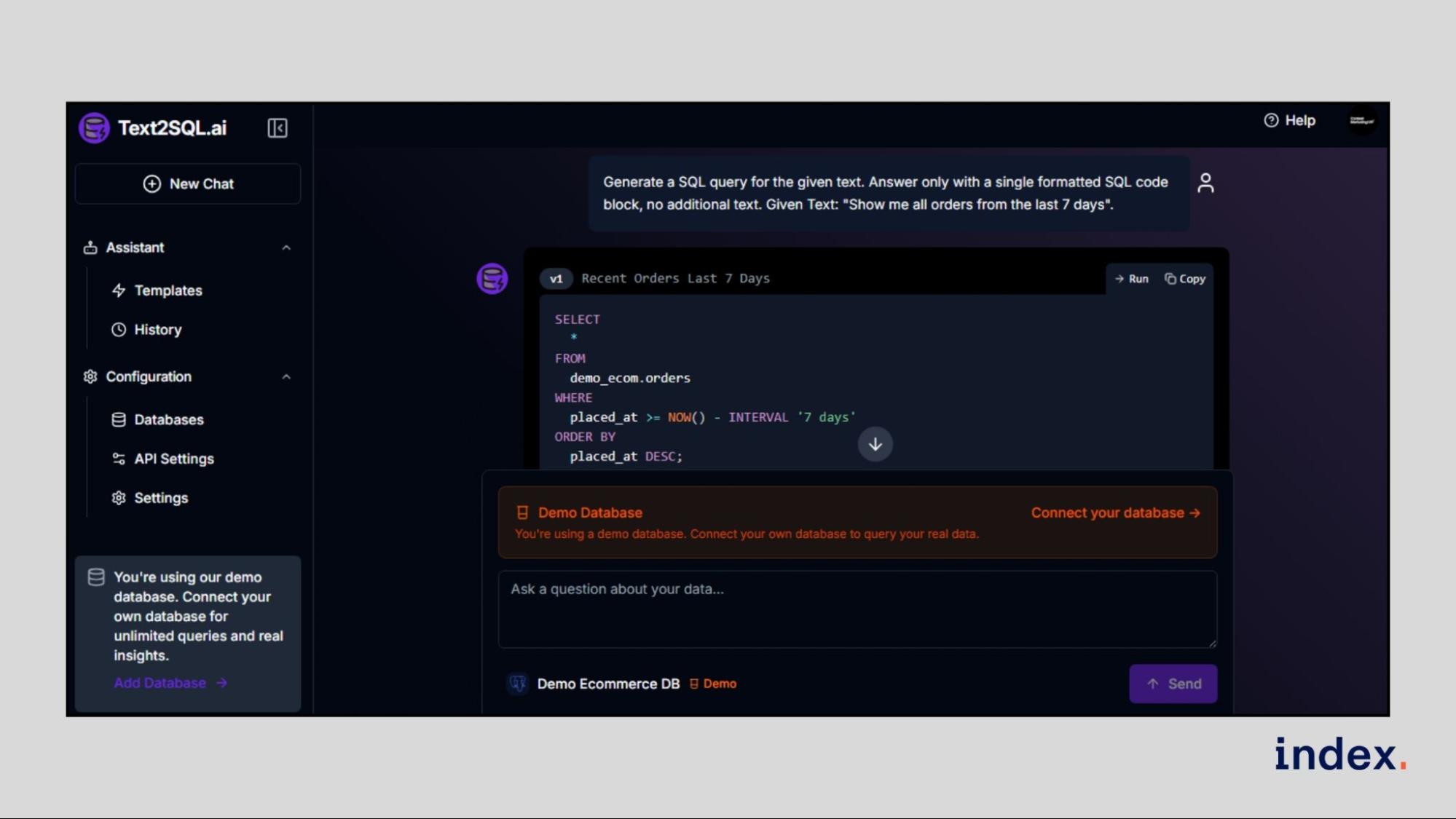Open Templates in sidebar
Screen dimensions: 1456x819
(x=168, y=290)
